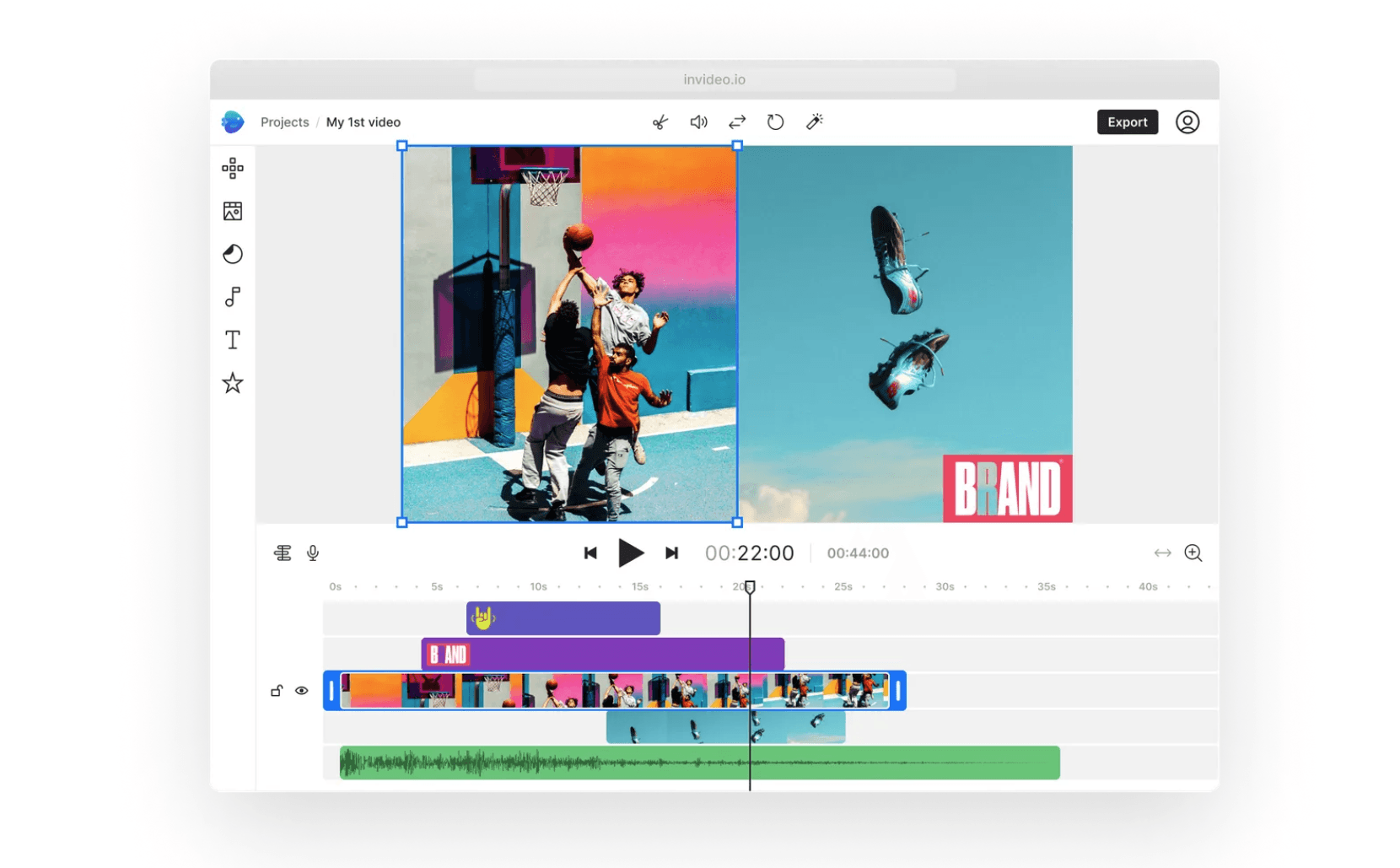Open the Music panel from the sidebar
The height and width of the screenshot is (868, 1400).
[x=232, y=297]
